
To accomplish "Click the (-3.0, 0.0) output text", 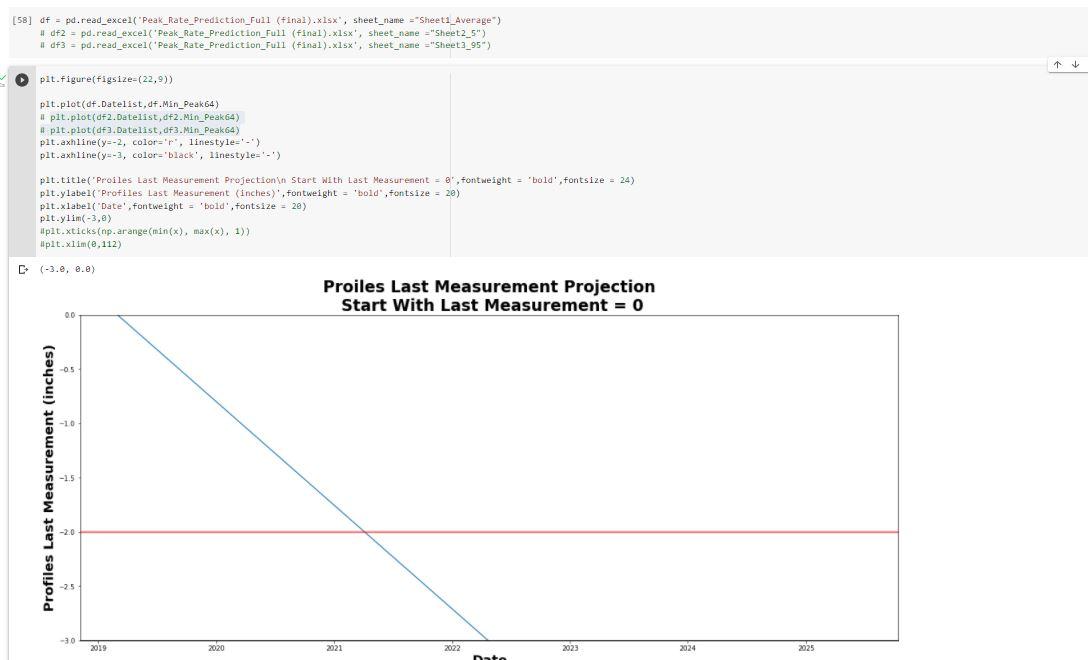I will coord(67,269).
